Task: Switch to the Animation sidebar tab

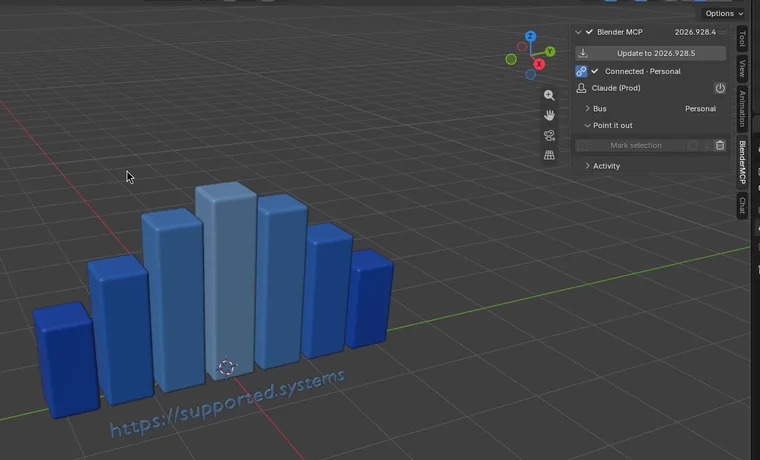Action: [742, 109]
